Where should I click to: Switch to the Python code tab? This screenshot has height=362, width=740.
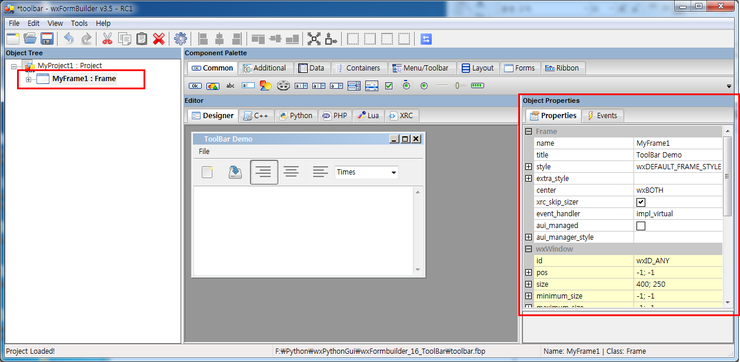pyautogui.click(x=295, y=116)
